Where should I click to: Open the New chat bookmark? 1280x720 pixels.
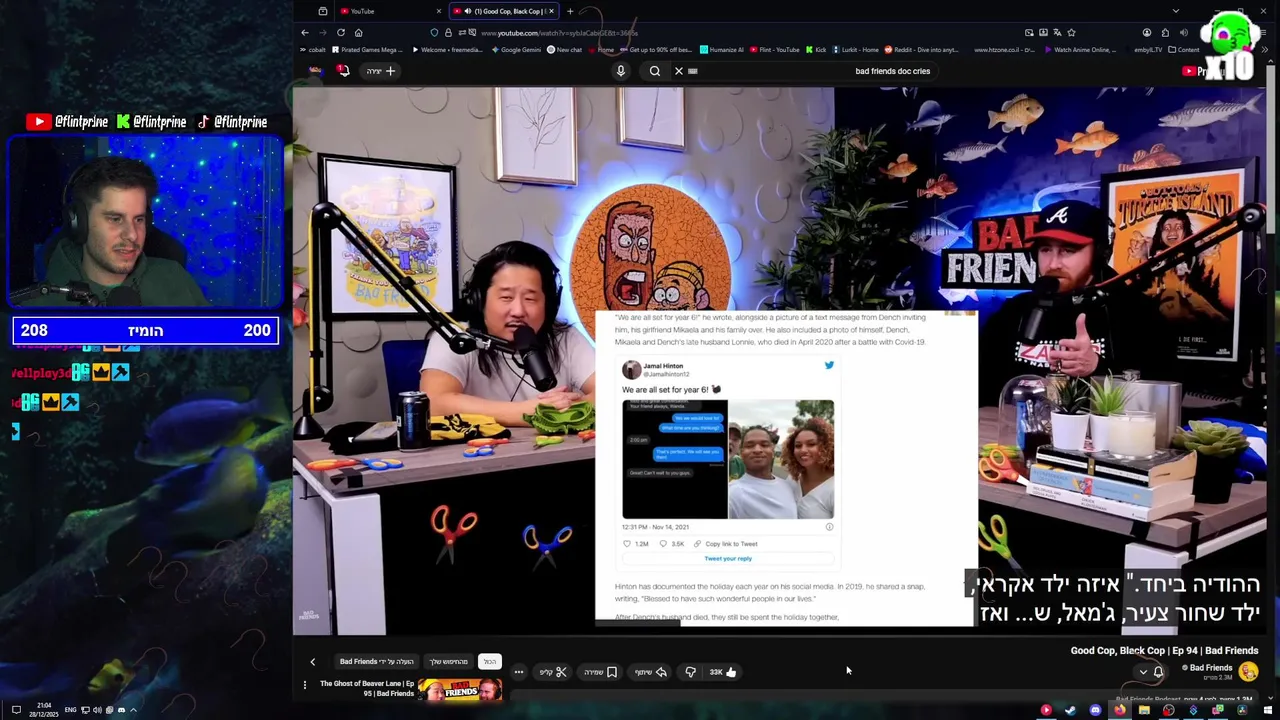coord(565,50)
